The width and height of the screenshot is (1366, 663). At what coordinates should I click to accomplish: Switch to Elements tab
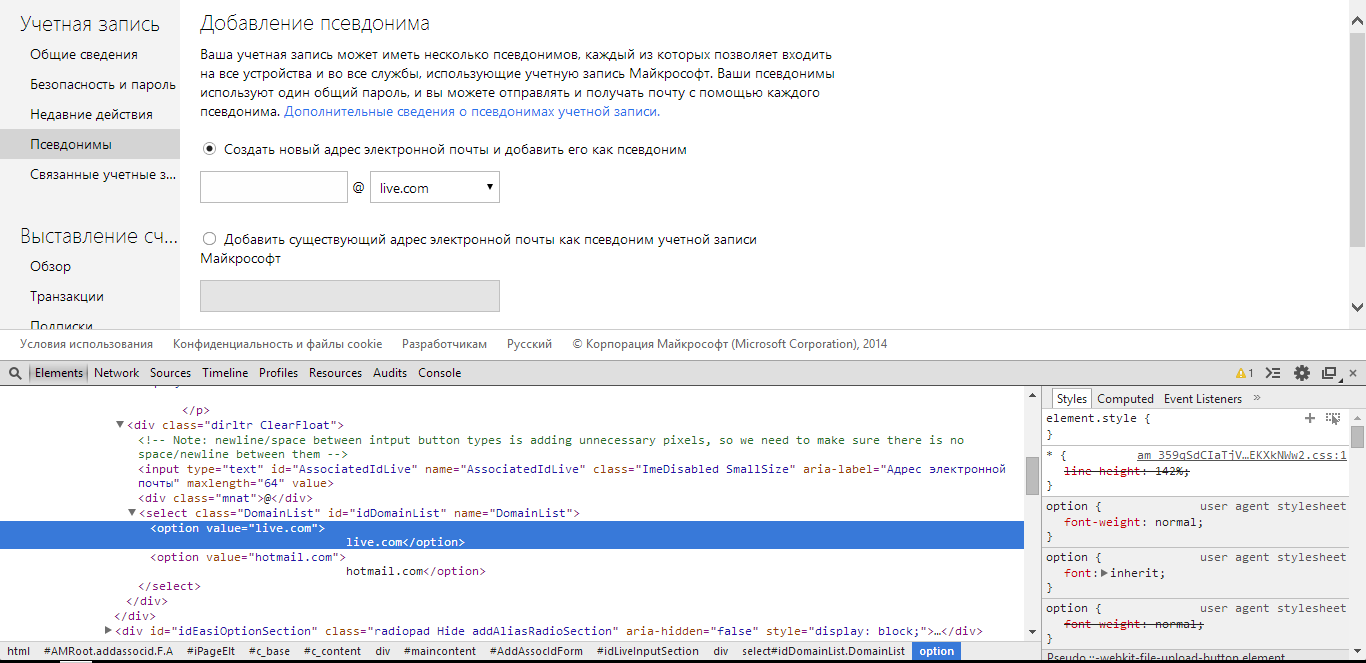coord(59,373)
